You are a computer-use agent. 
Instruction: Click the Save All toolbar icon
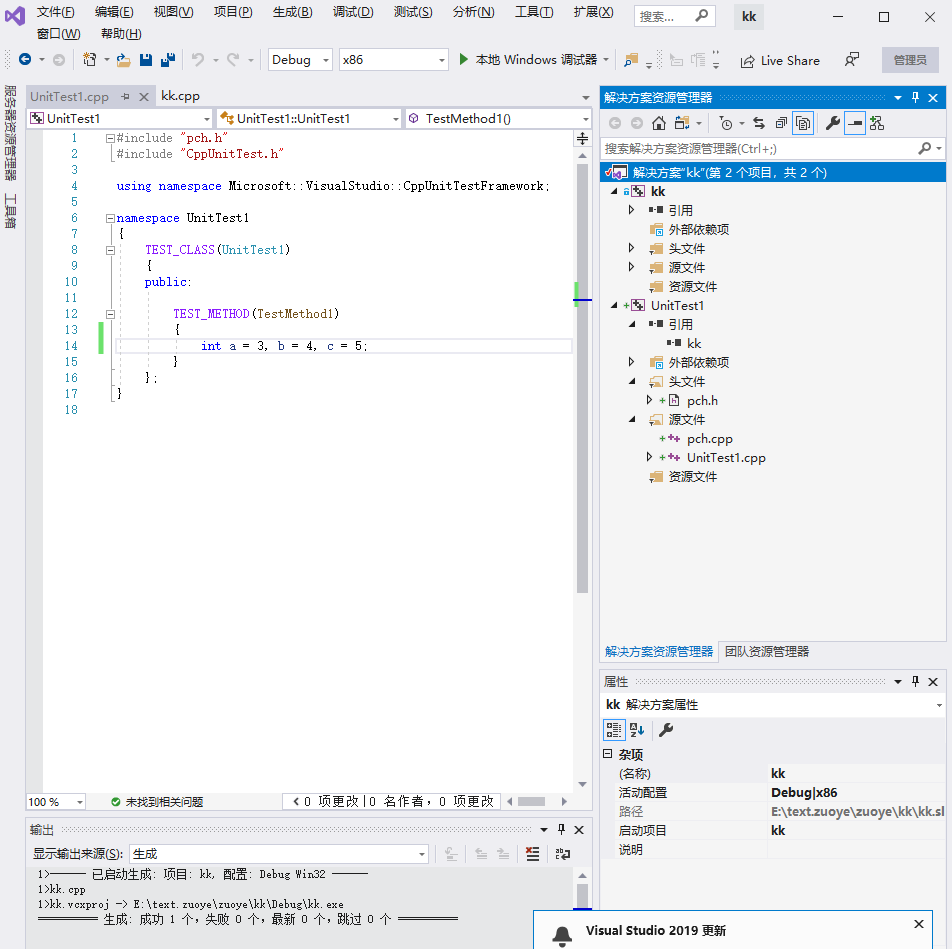point(167,60)
